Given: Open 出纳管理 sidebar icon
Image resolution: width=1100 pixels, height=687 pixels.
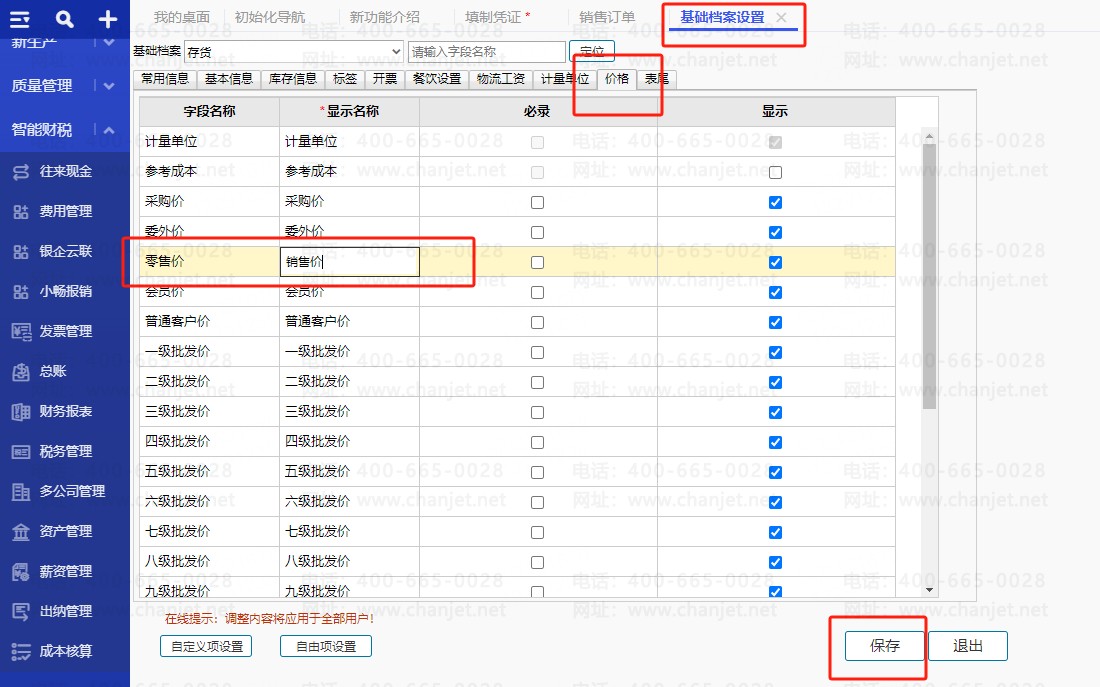Looking at the screenshot, I should pyautogui.click(x=21, y=611).
